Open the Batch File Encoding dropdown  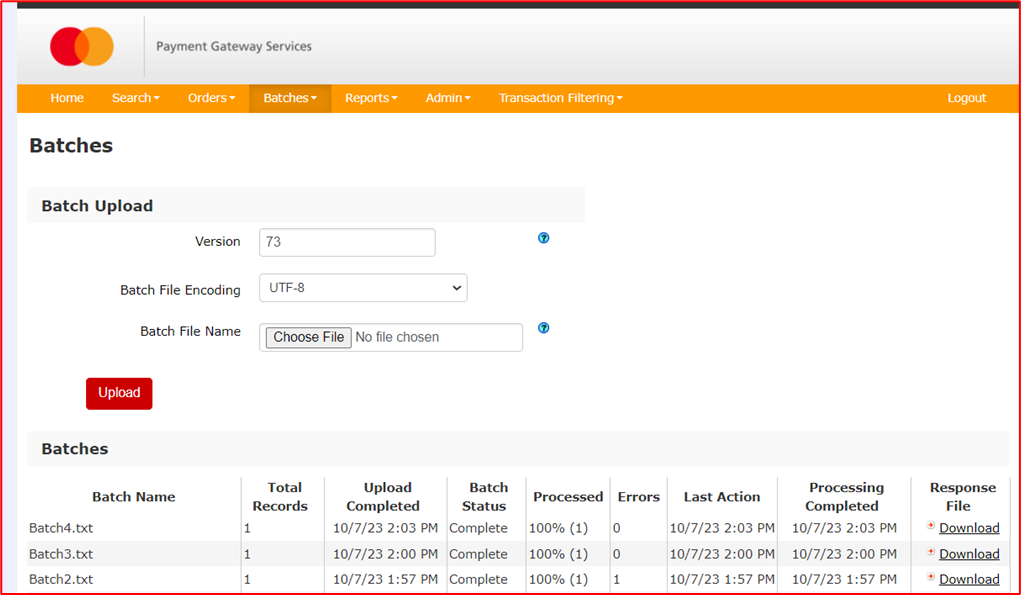click(363, 288)
